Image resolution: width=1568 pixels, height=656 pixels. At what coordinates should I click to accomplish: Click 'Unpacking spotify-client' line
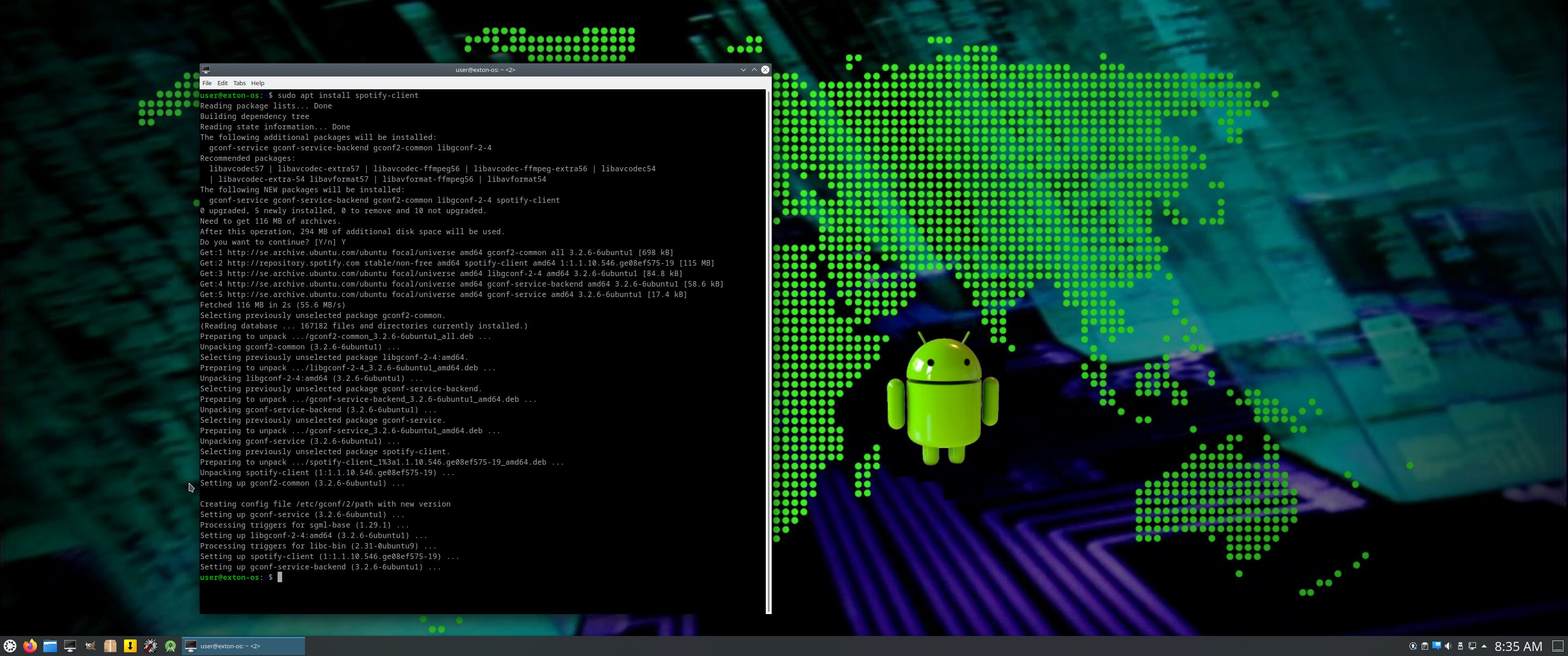327,472
